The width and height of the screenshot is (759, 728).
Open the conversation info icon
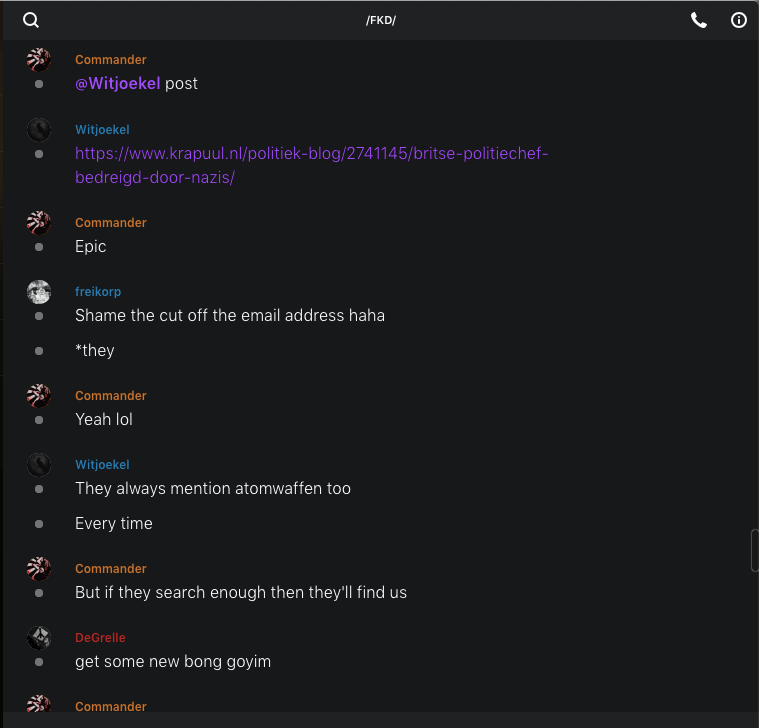pyautogui.click(x=739, y=20)
